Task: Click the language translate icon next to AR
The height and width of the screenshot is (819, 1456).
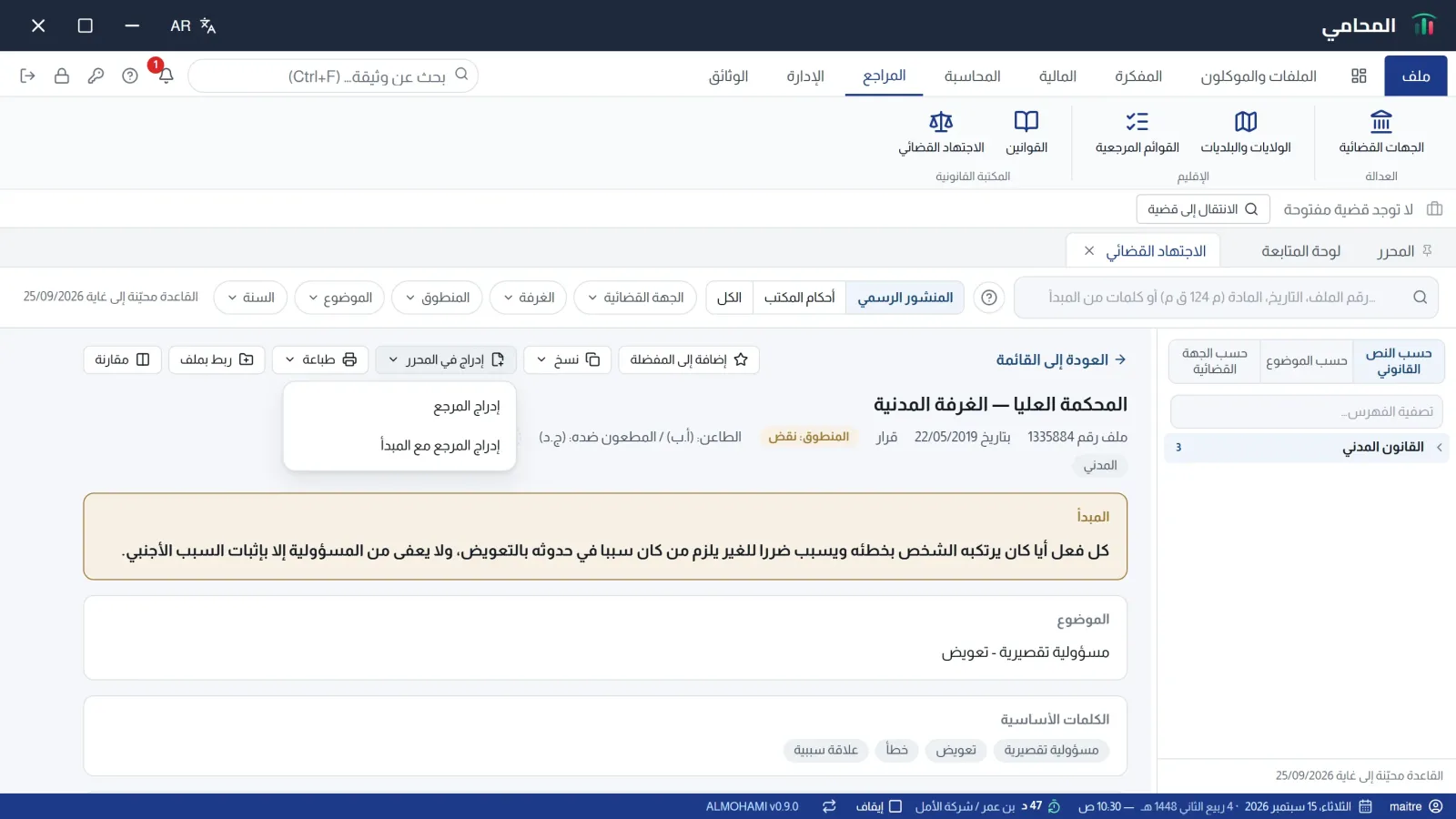Action: tap(207, 25)
